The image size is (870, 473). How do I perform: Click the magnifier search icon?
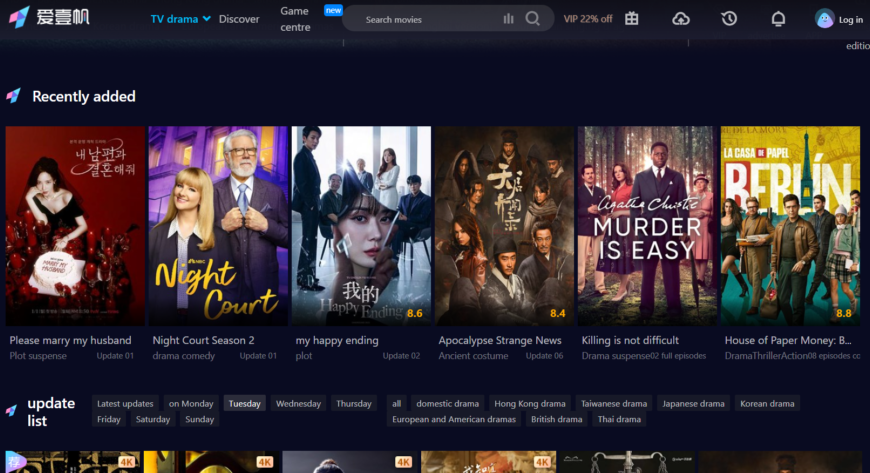533,19
